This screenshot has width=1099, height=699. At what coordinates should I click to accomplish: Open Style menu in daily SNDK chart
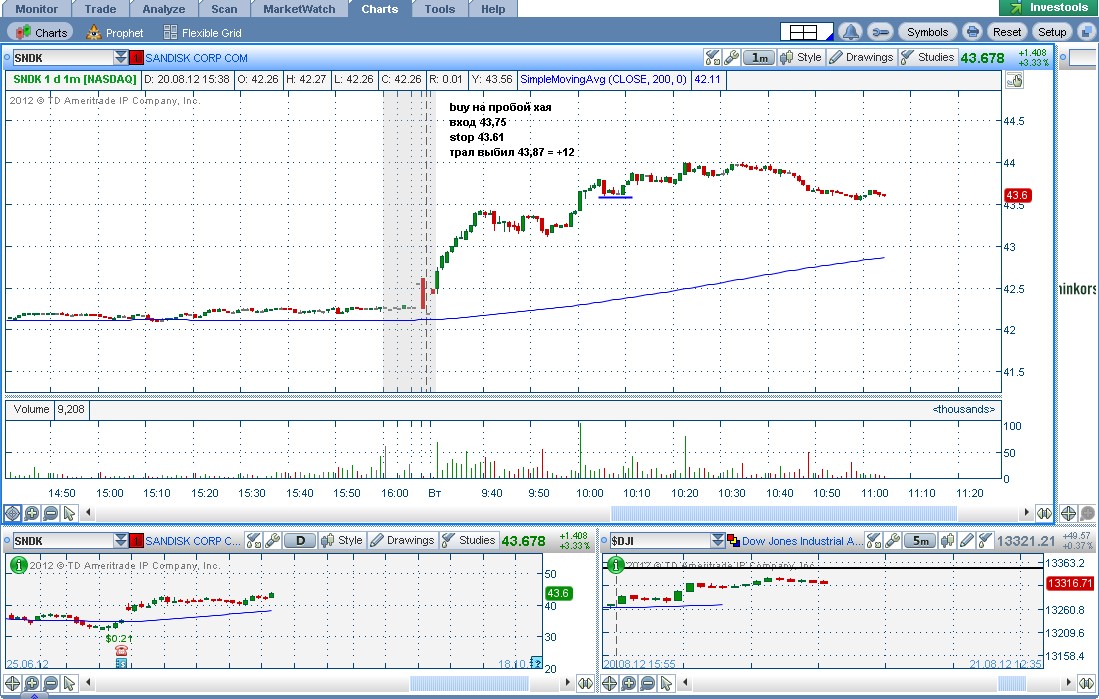(x=341, y=541)
